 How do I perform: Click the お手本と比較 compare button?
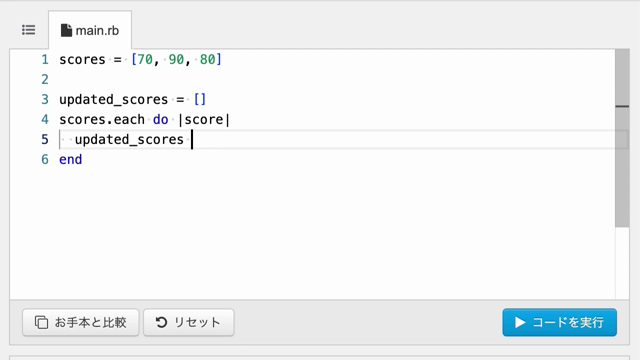[x=81, y=322]
